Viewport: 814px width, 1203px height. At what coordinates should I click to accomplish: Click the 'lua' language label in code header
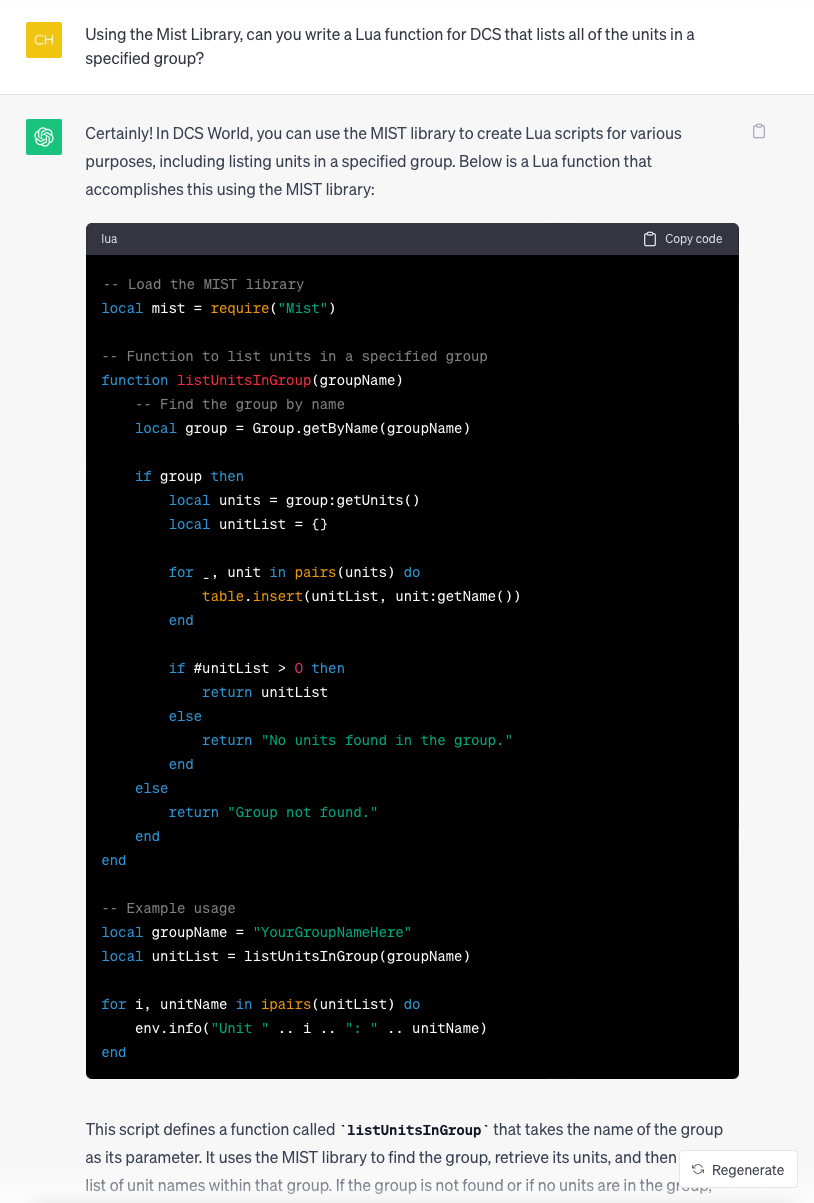click(109, 239)
